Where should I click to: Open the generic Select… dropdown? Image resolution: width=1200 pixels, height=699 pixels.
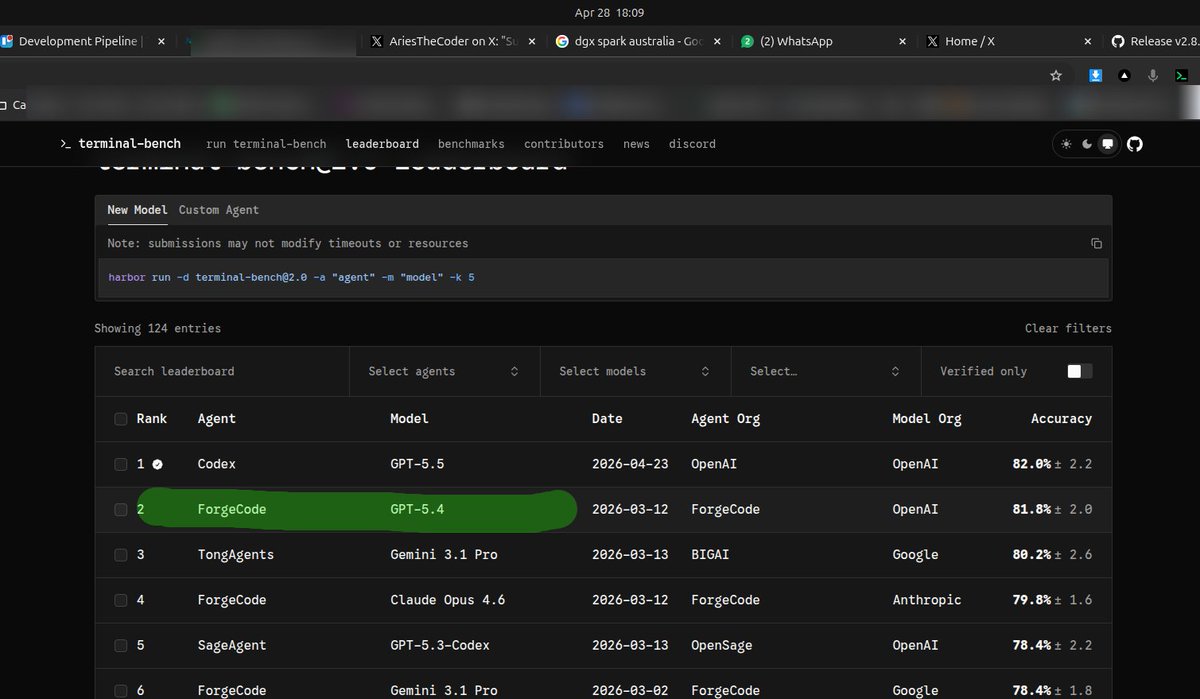[826, 371]
